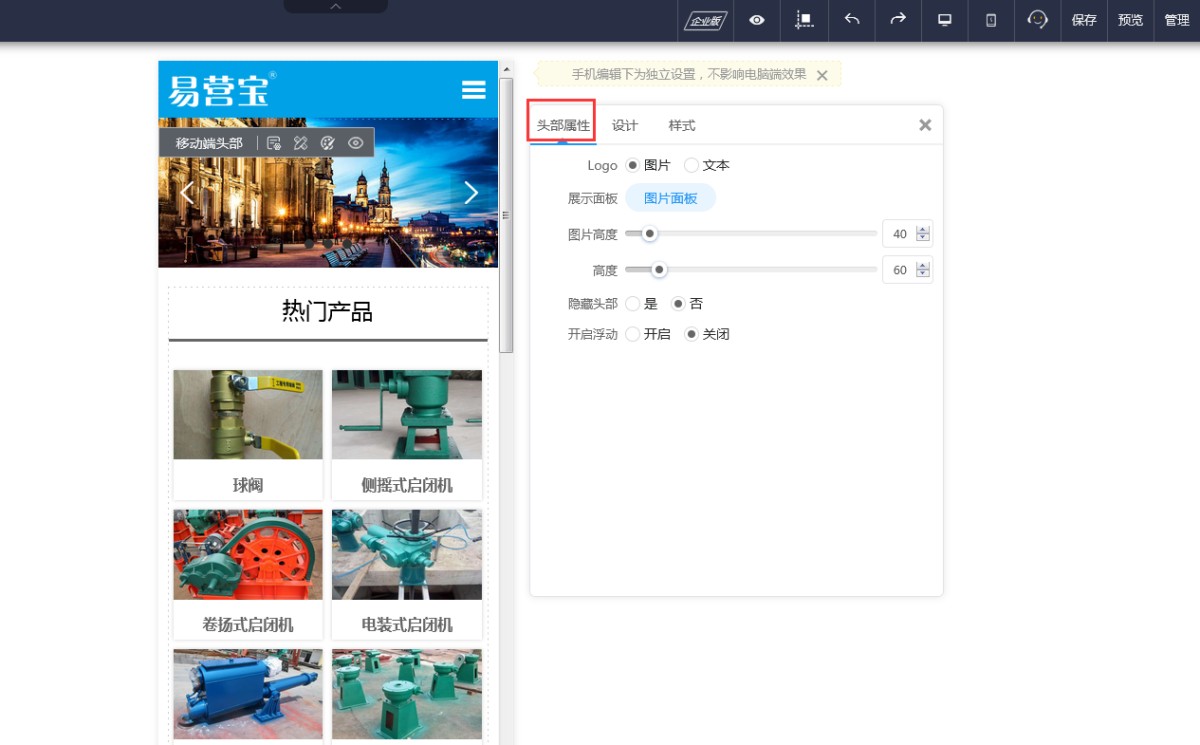Click the 保存 button
Viewport: 1200px width, 745px height.
(1084, 20)
